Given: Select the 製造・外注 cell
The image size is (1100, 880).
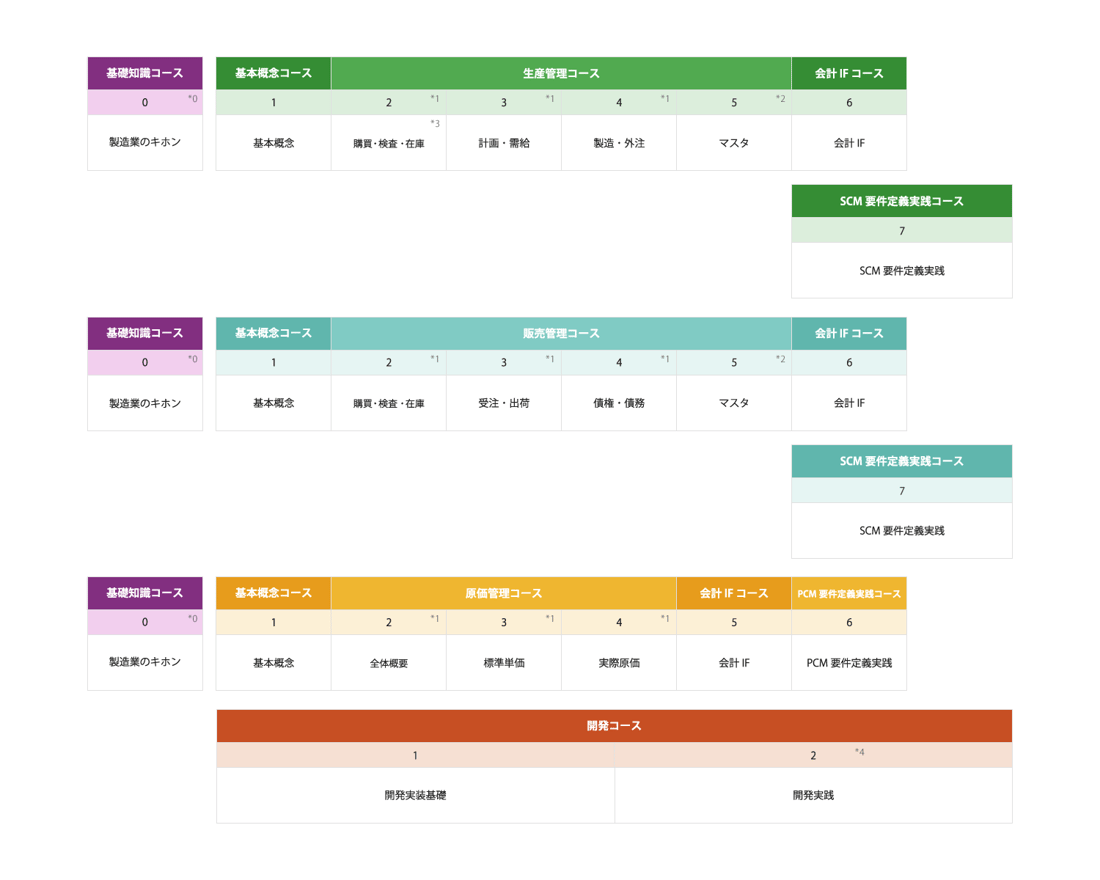Looking at the screenshot, I should [x=618, y=143].
